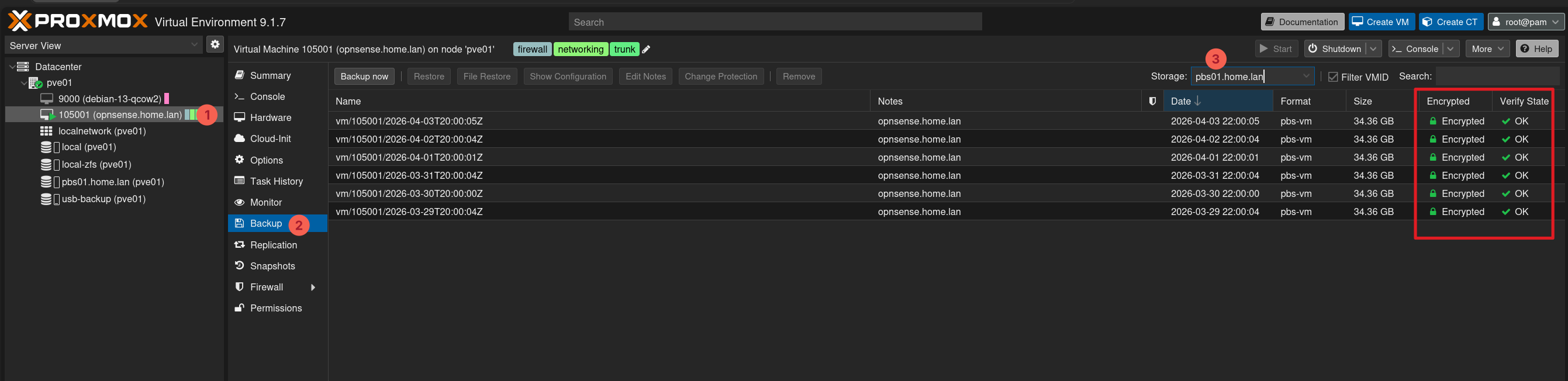Toggle the Filter VMID checkbox
This screenshot has width=1568, height=381.
point(1333,77)
